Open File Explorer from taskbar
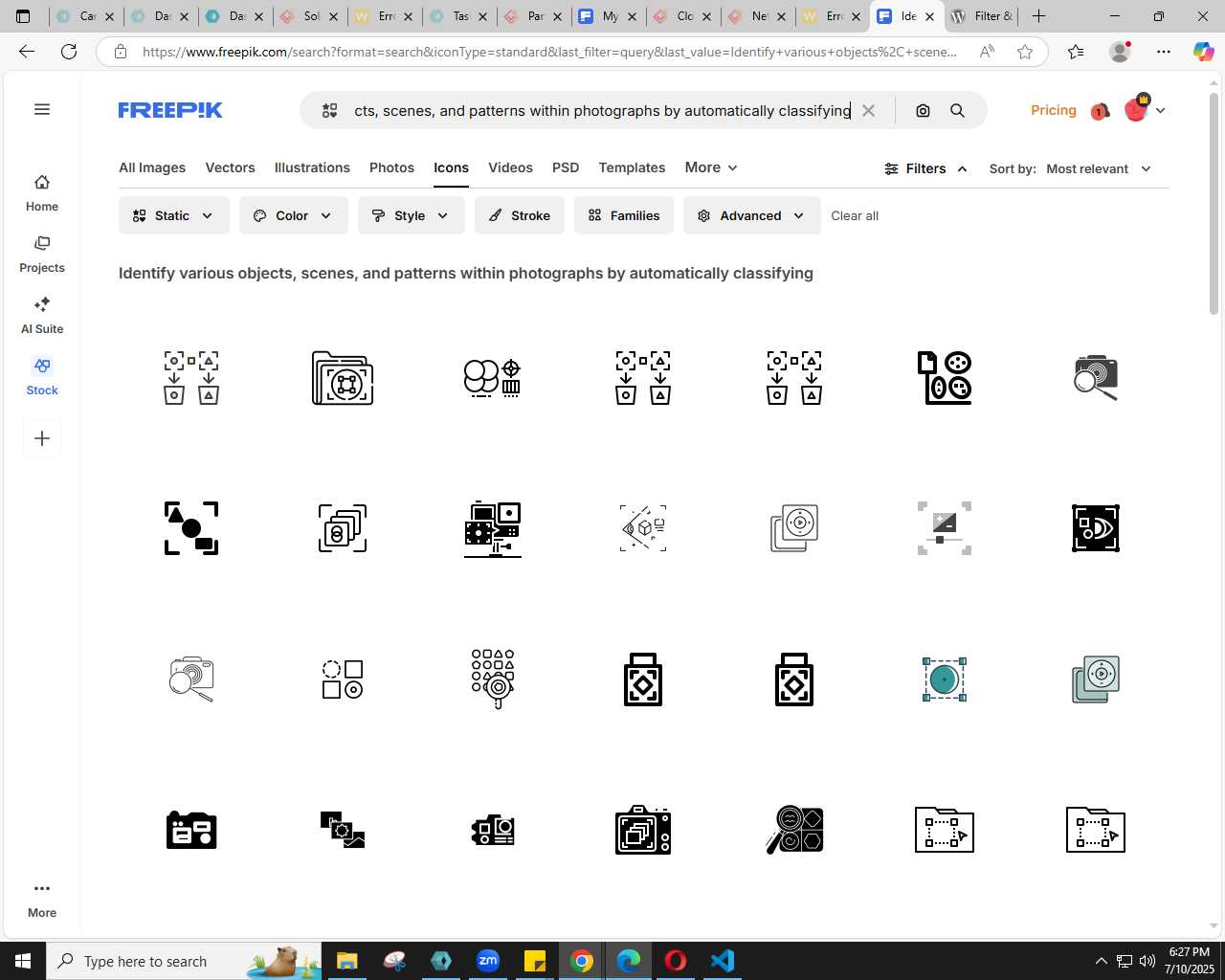 pos(346,961)
